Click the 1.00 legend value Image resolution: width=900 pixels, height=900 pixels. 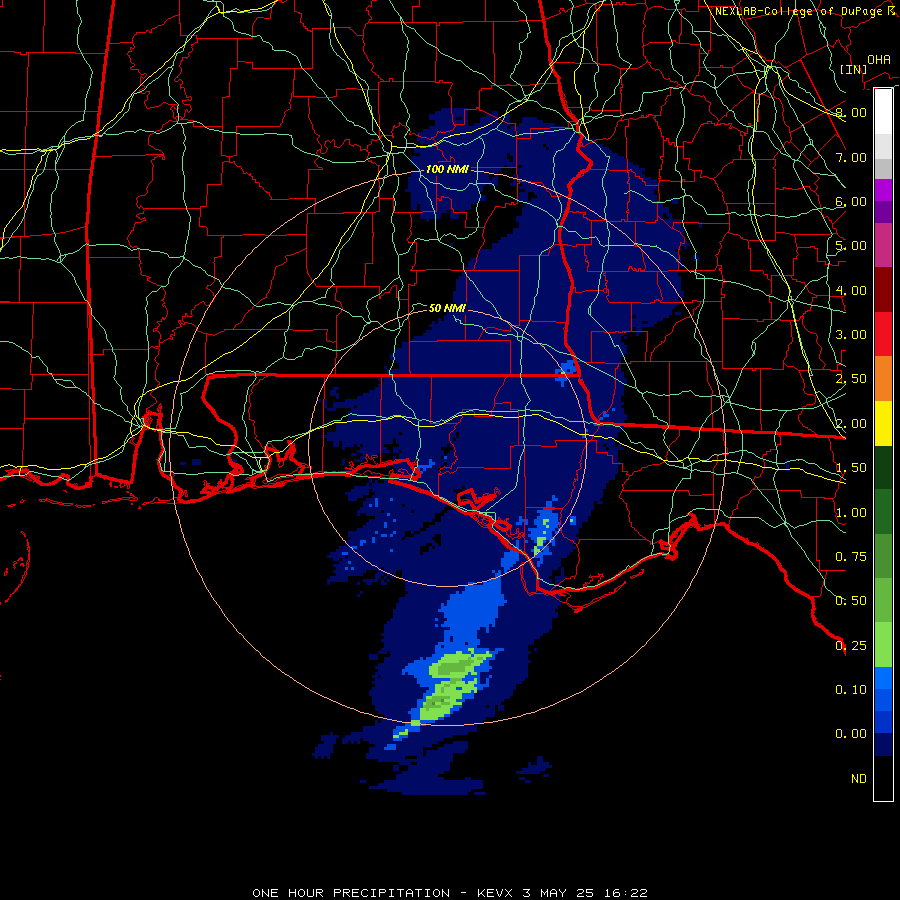point(851,513)
